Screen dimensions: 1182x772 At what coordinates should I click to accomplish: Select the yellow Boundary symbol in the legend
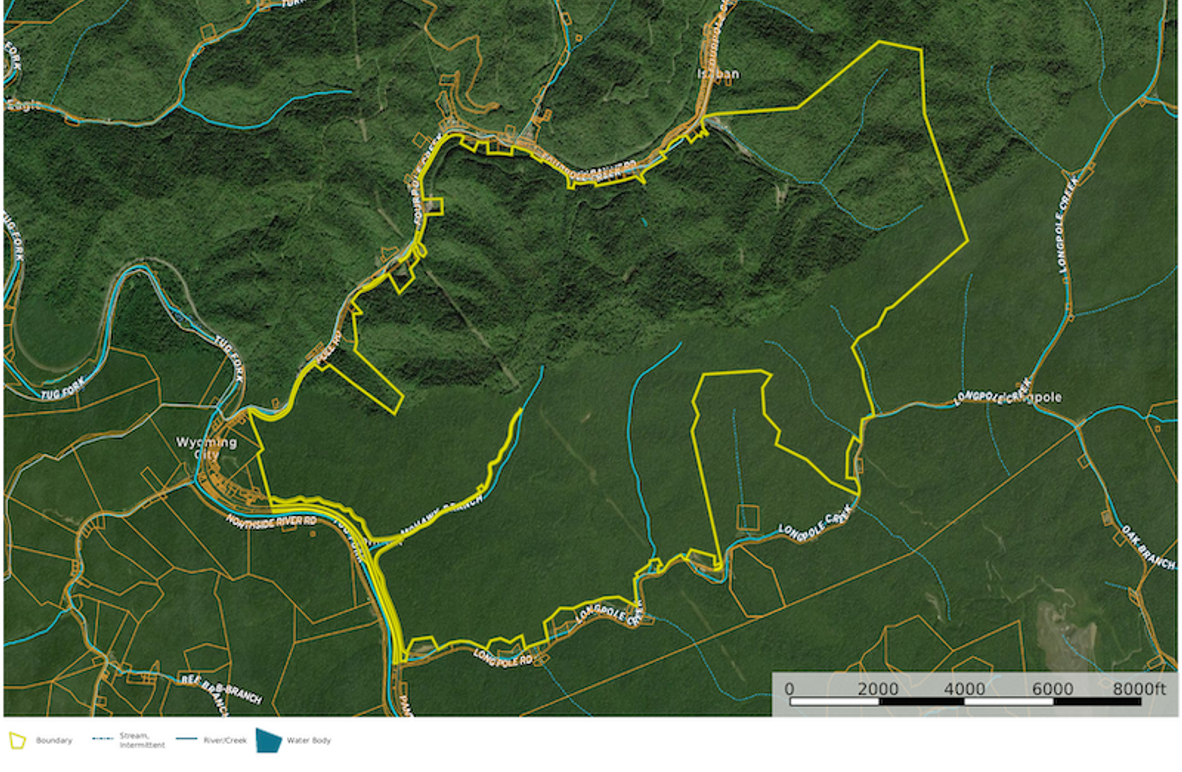(x=17, y=740)
